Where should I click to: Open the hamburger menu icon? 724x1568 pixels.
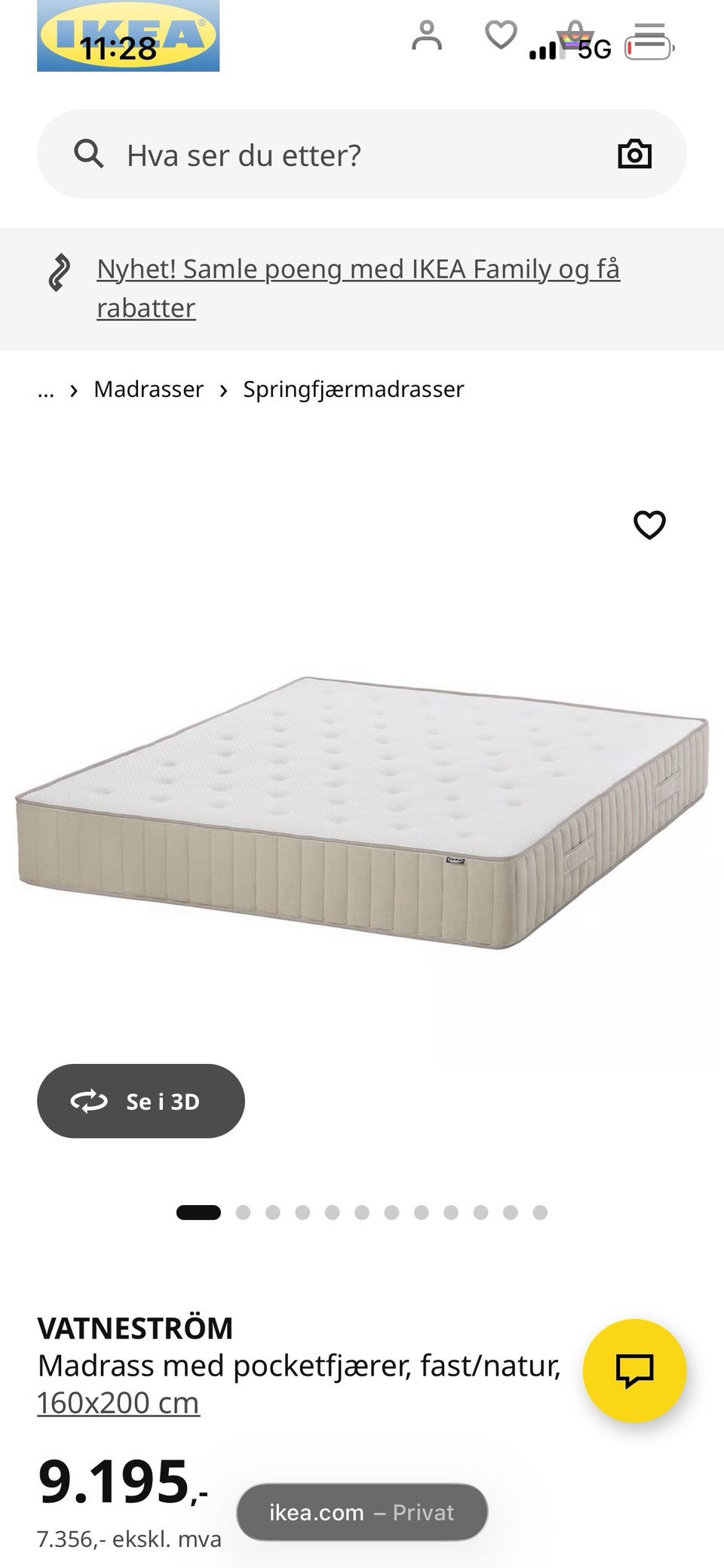pyautogui.click(x=649, y=35)
